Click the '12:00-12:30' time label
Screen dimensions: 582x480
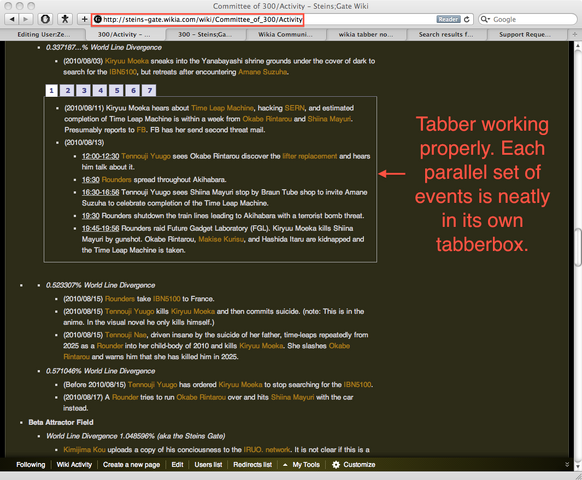click(x=101, y=156)
